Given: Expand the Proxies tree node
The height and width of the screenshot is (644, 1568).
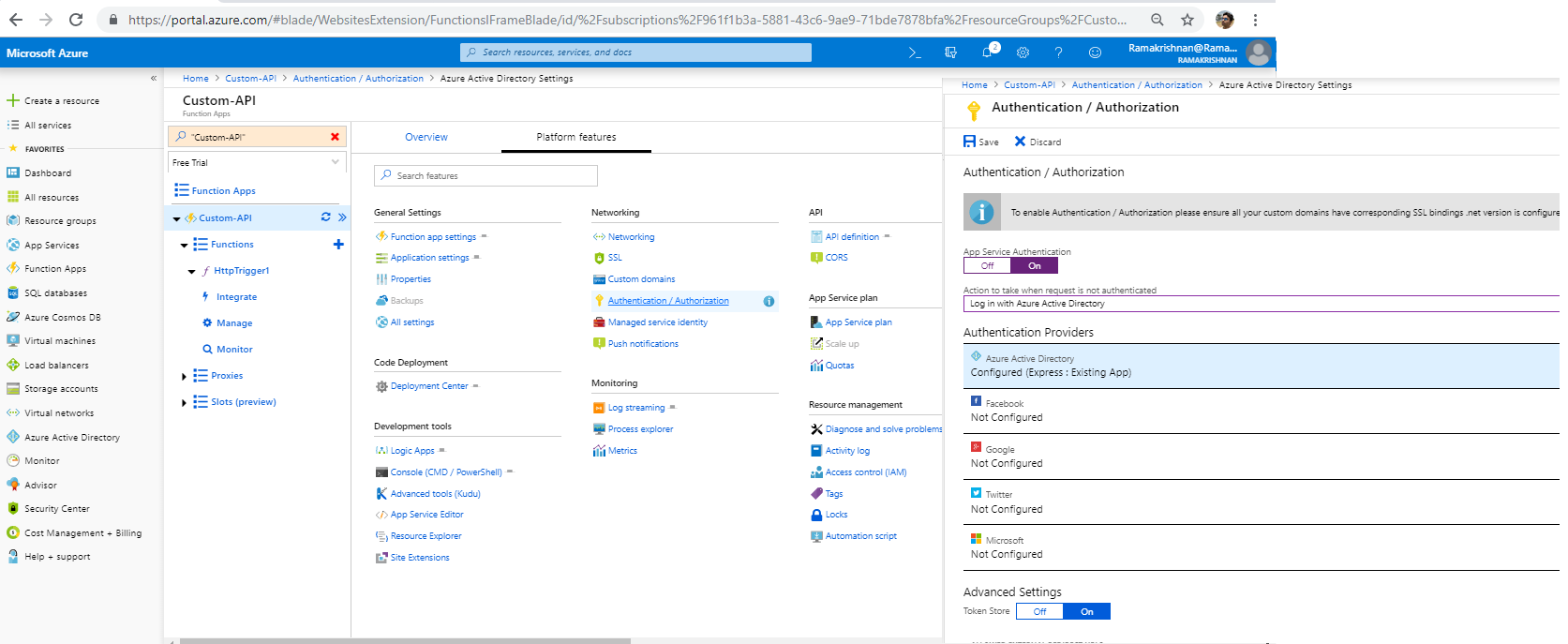Looking at the screenshot, I should point(184,376).
